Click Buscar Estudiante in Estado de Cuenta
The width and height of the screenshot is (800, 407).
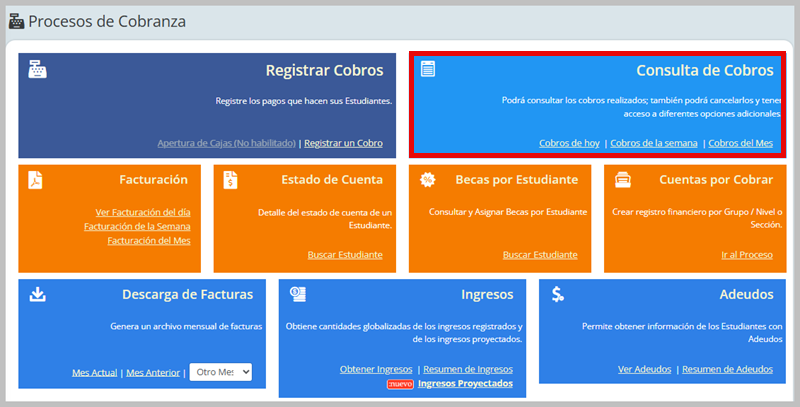pyautogui.click(x=342, y=255)
